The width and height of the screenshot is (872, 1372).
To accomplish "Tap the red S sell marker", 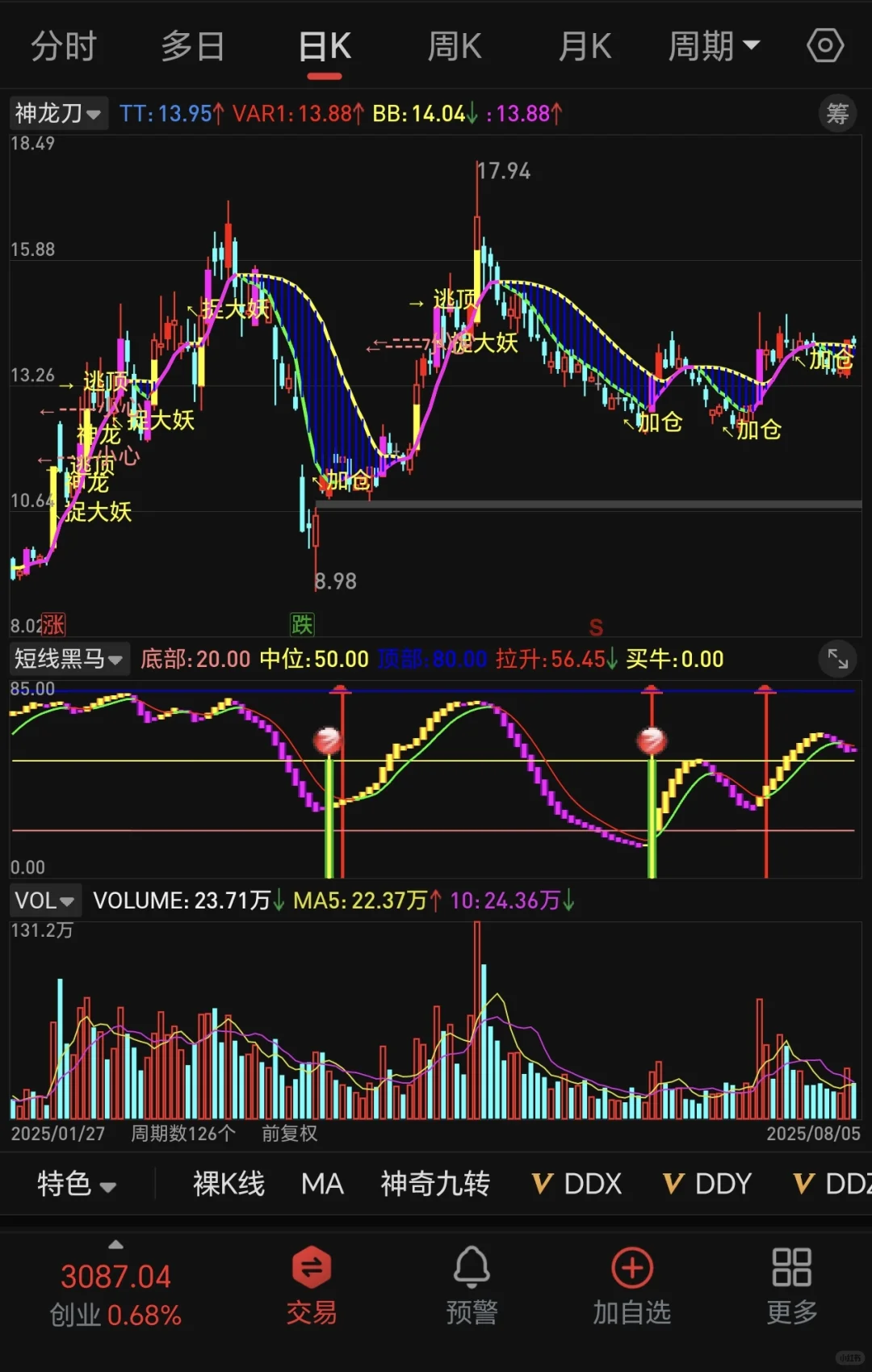I will point(596,627).
